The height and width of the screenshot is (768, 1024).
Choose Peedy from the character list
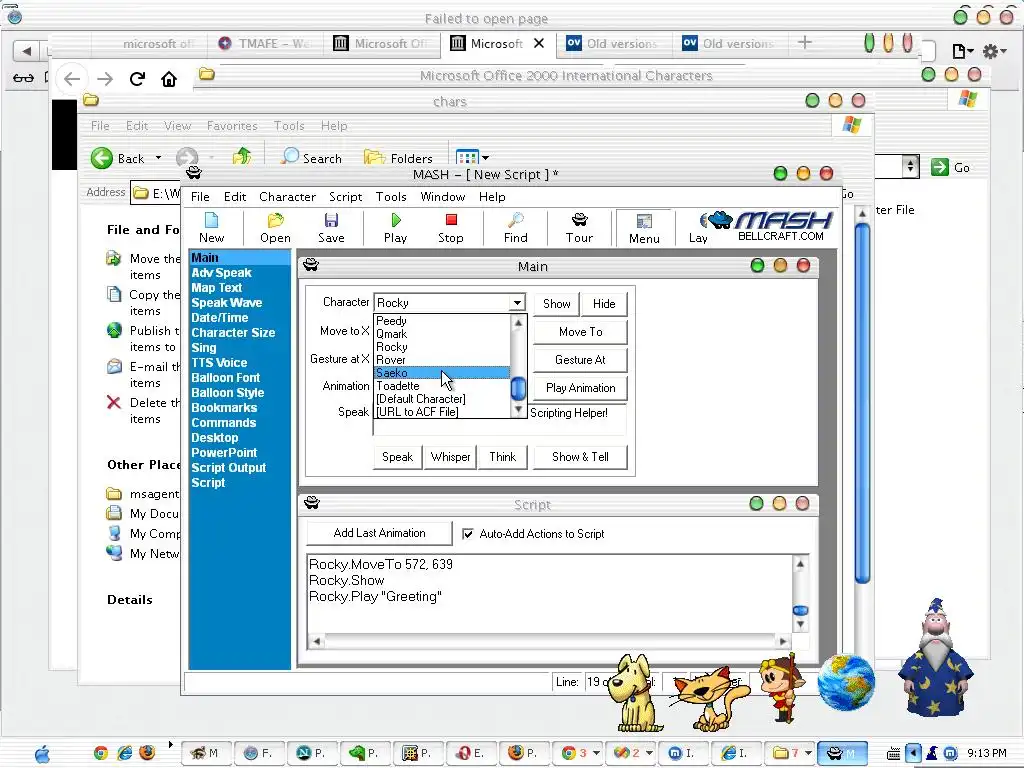[441, 321]
